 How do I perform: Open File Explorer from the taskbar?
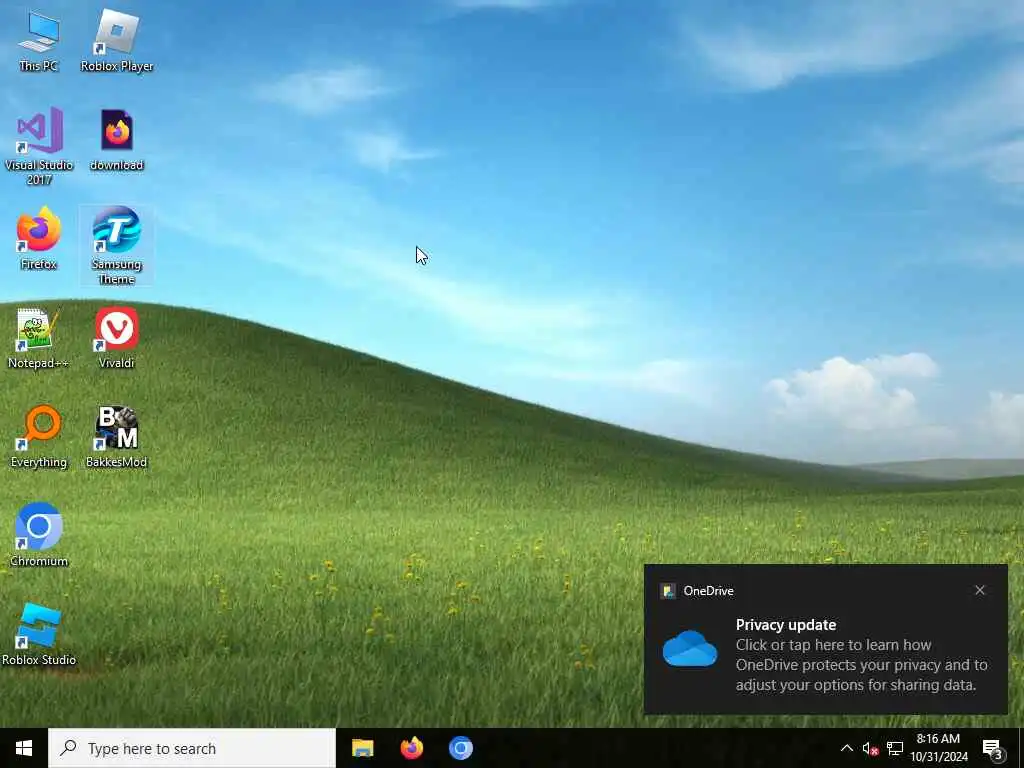pyautogui.click(x=362, y=748)
